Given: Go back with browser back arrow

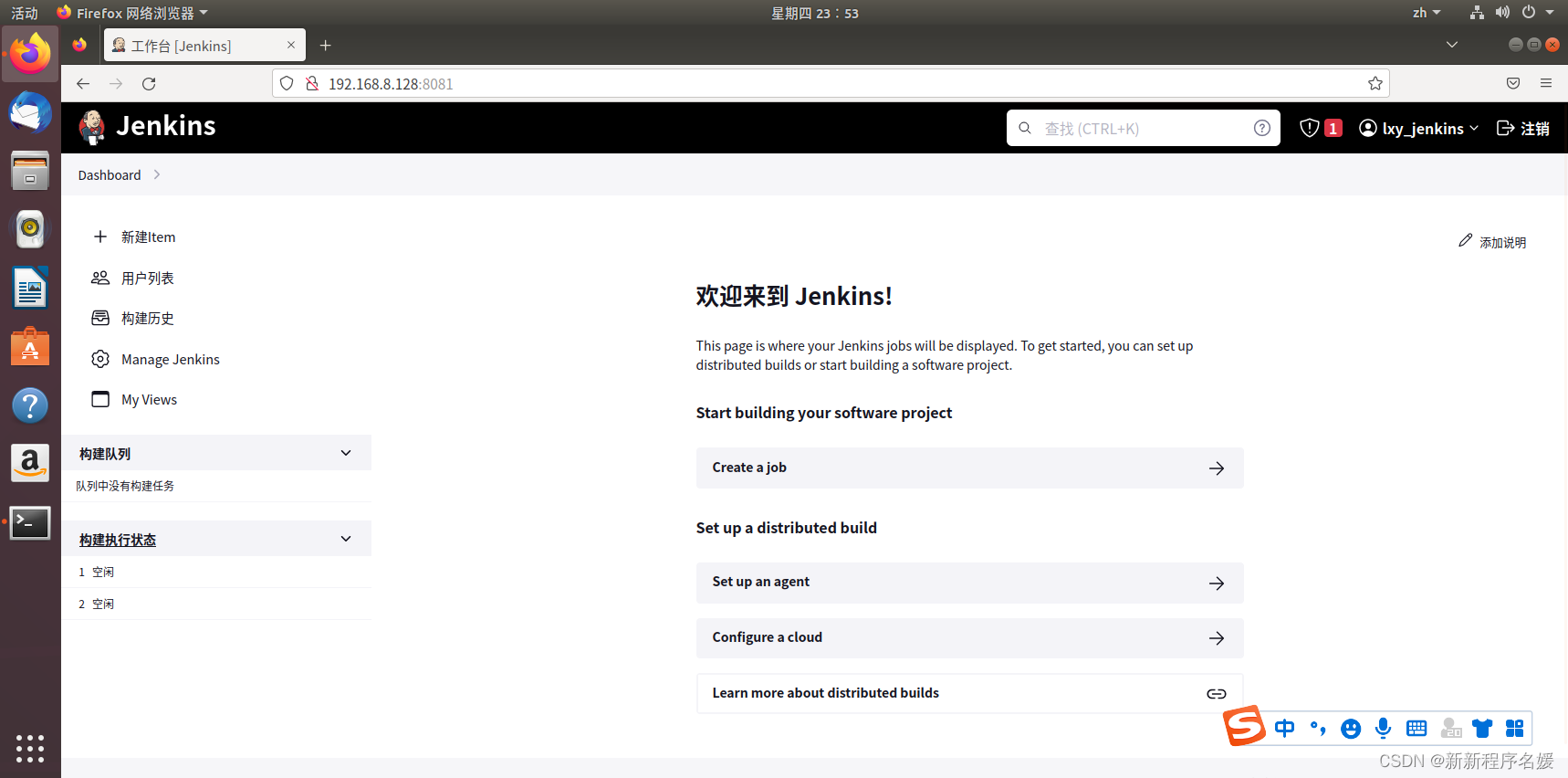Looking at the screenshot, I should tap(83, 83).
